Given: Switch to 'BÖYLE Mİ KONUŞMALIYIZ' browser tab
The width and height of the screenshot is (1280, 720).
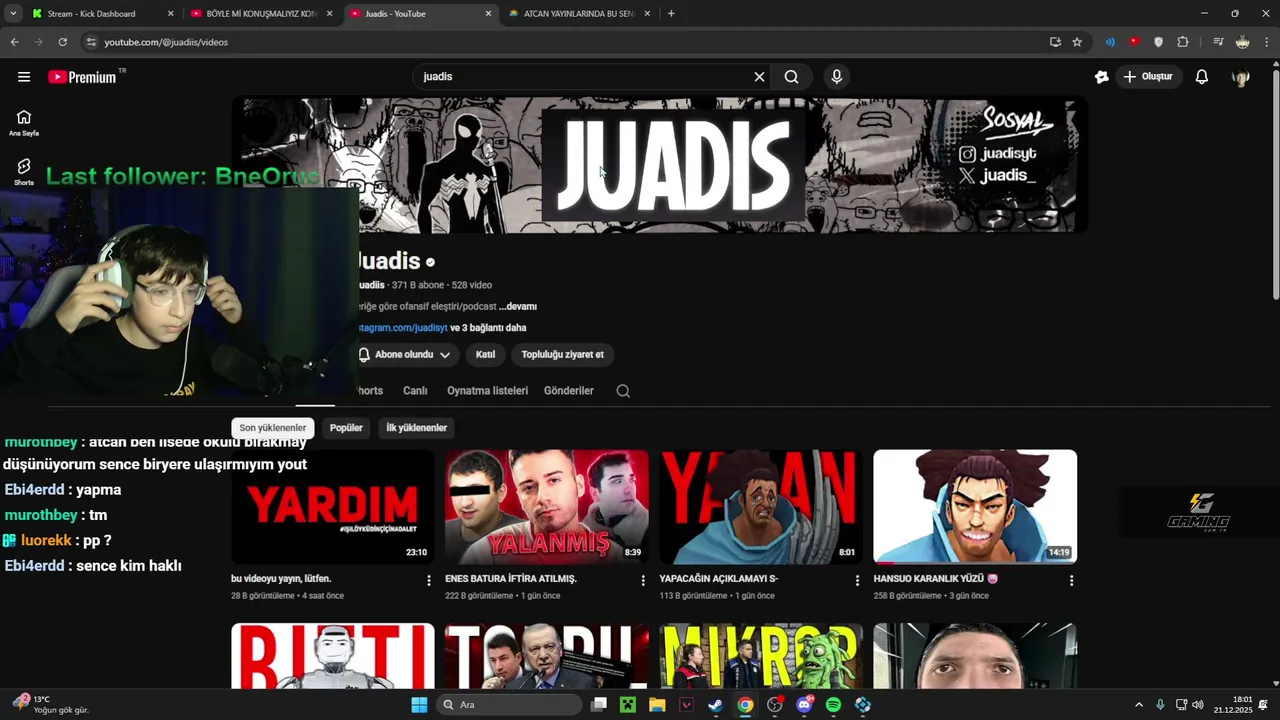Looking at the screenshot, I should [262, 14].
